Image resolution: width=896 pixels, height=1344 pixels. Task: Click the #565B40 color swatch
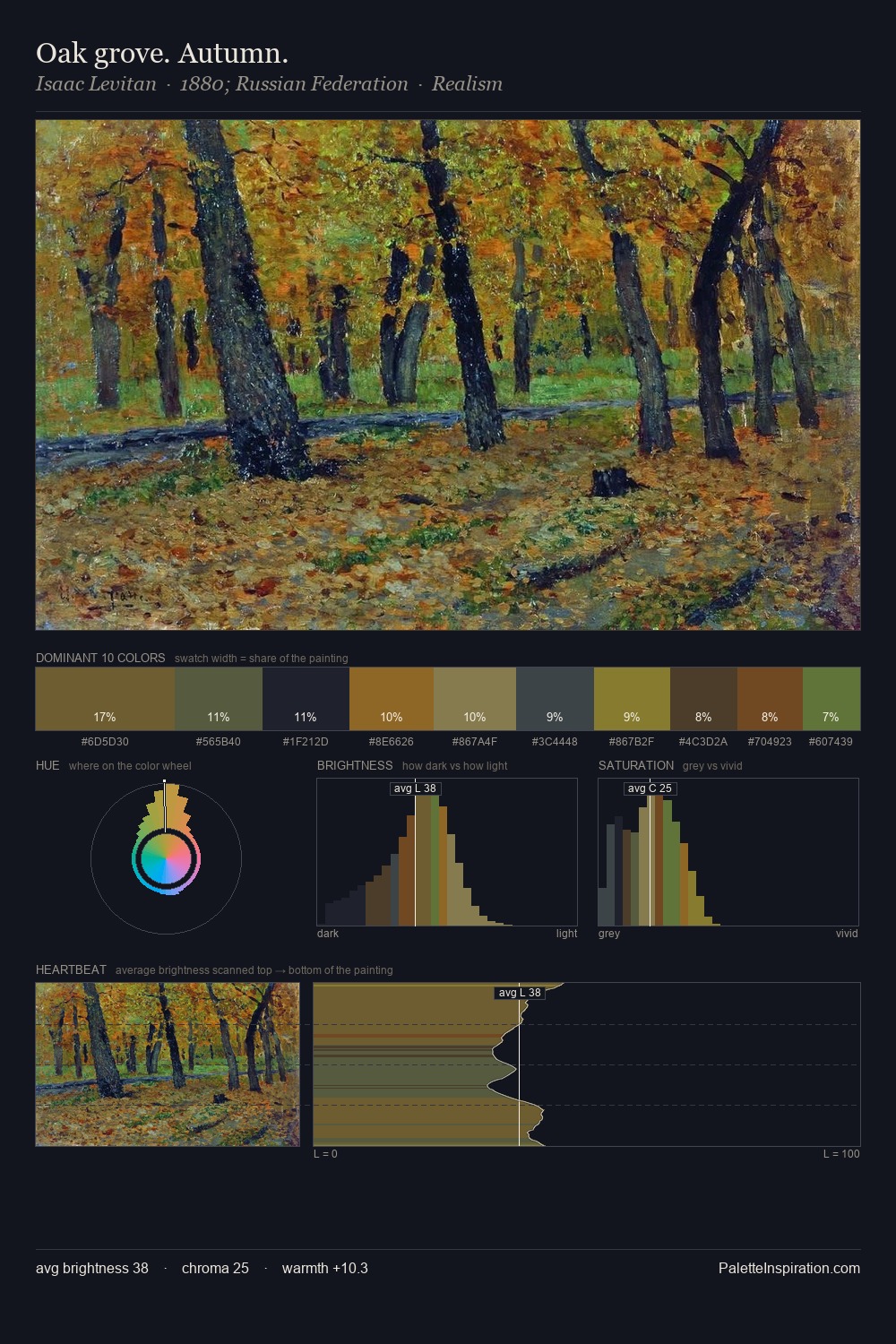pyautogui.click(x=219, y=699)
